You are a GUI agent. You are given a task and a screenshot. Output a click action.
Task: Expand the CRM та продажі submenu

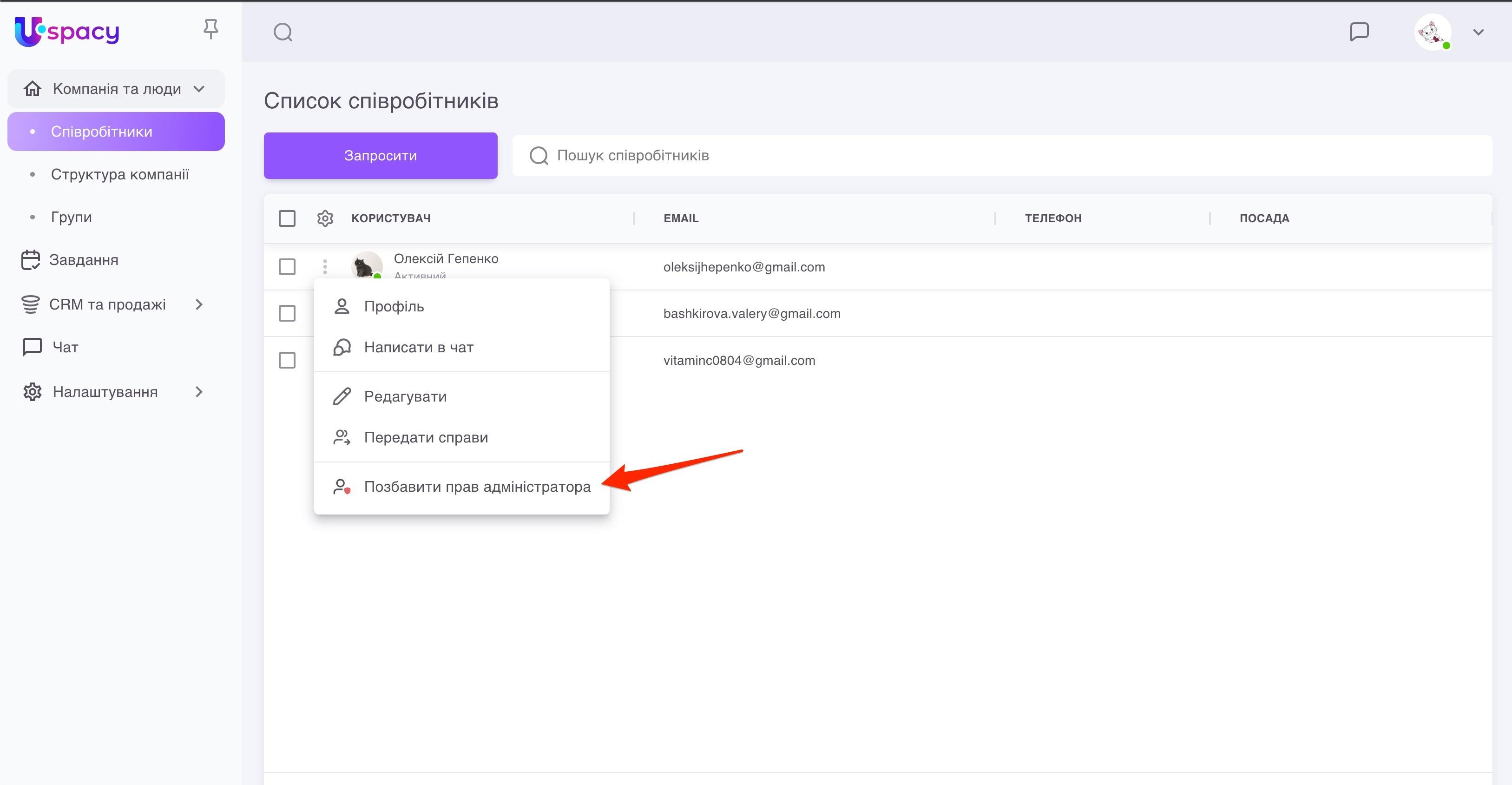[199, 304]
